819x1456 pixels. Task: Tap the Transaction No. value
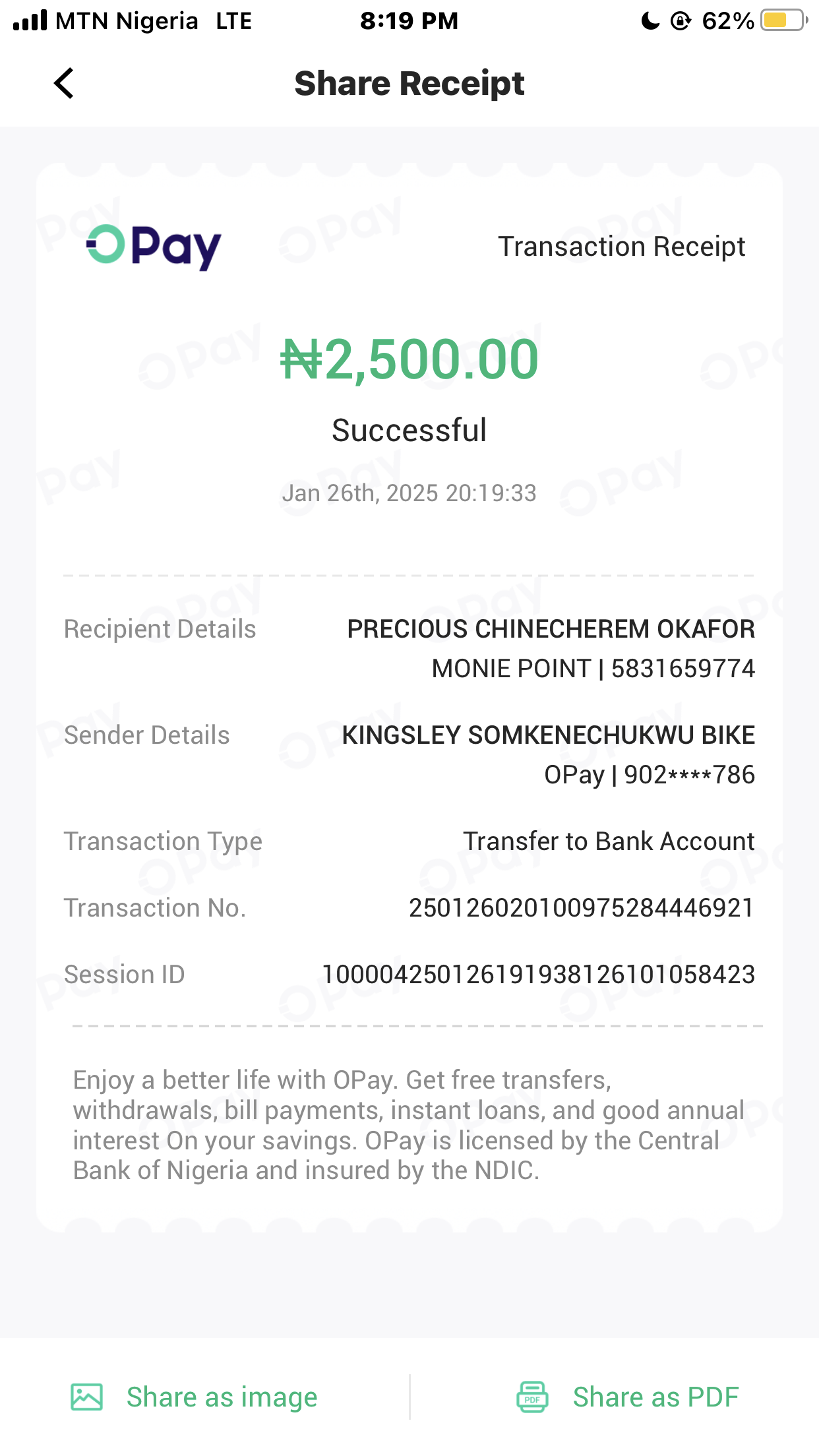(581, 908)
